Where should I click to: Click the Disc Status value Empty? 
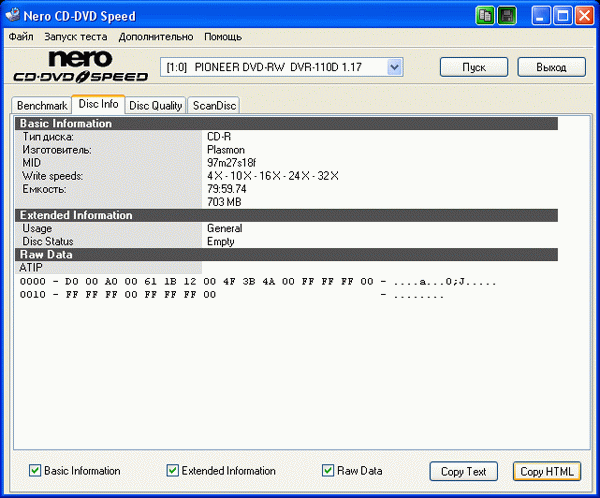click(220, 241)
